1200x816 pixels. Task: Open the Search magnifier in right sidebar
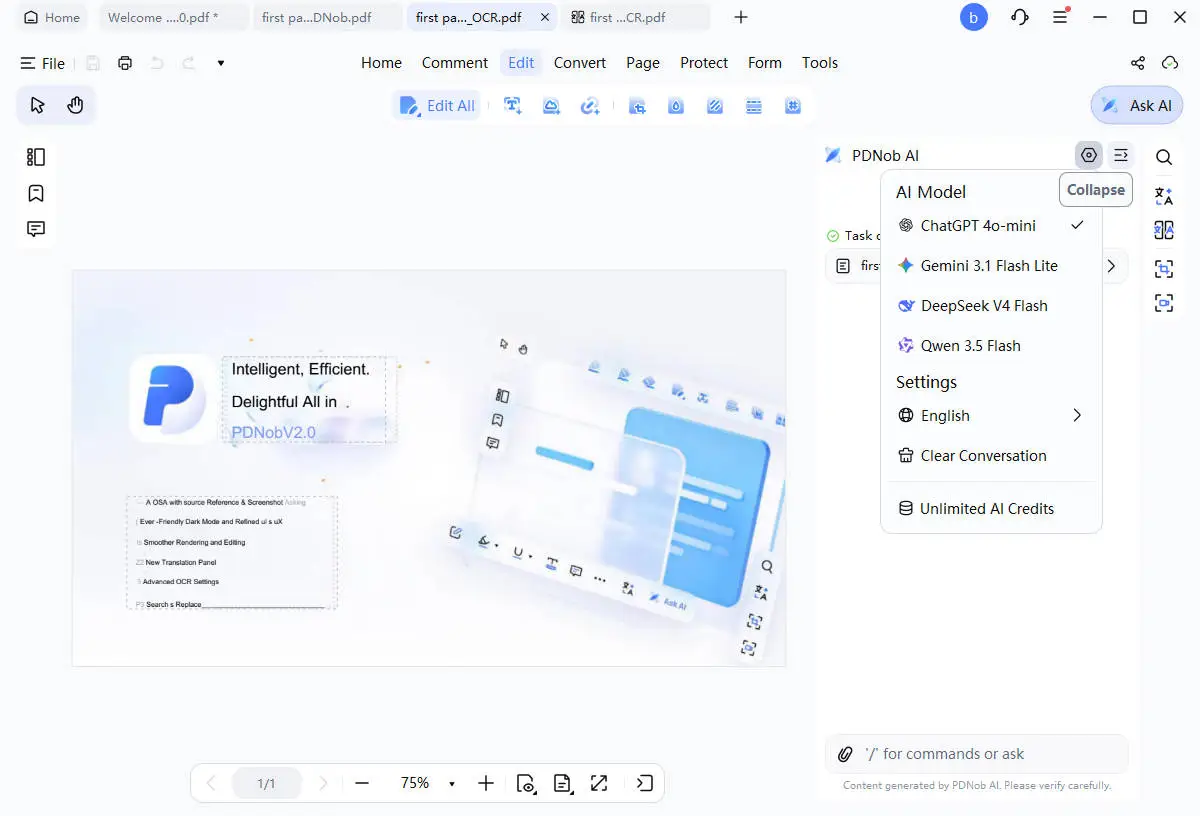[x=1164, y=157]
